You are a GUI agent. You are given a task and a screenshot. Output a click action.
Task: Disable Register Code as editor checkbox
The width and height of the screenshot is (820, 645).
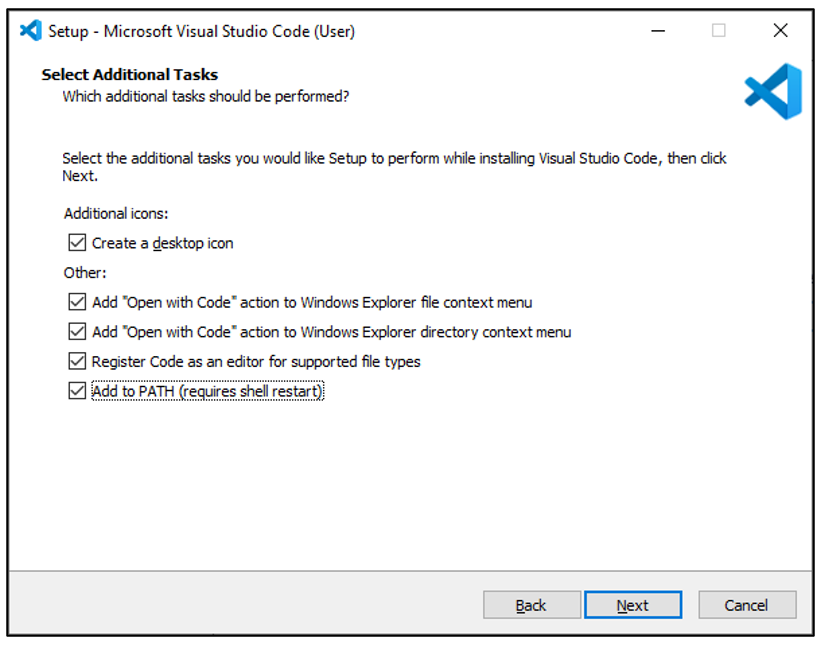(x=77, y=361)
